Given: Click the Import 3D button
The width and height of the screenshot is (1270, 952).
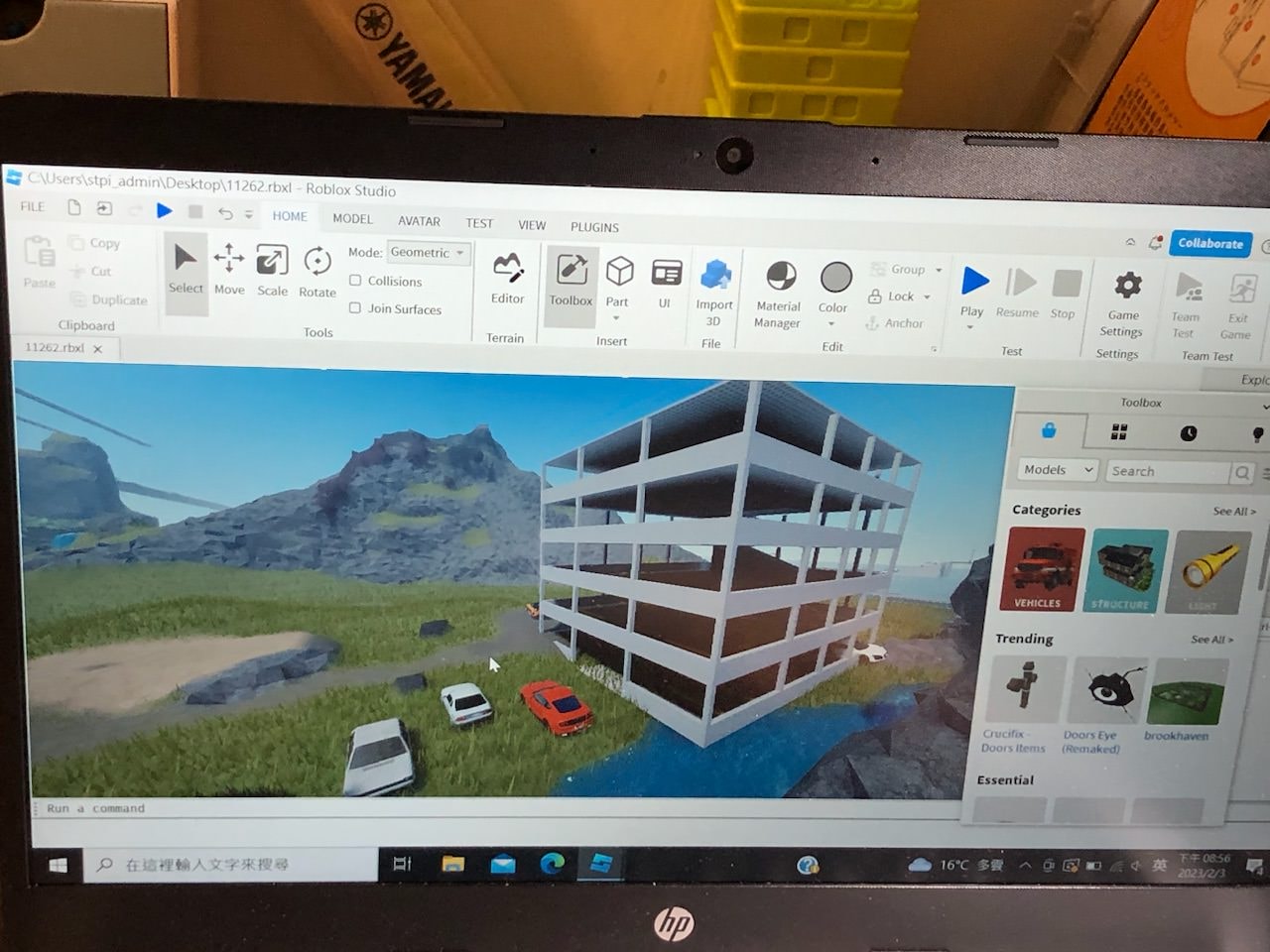Looking at the screenshot, I should (714, 293).
